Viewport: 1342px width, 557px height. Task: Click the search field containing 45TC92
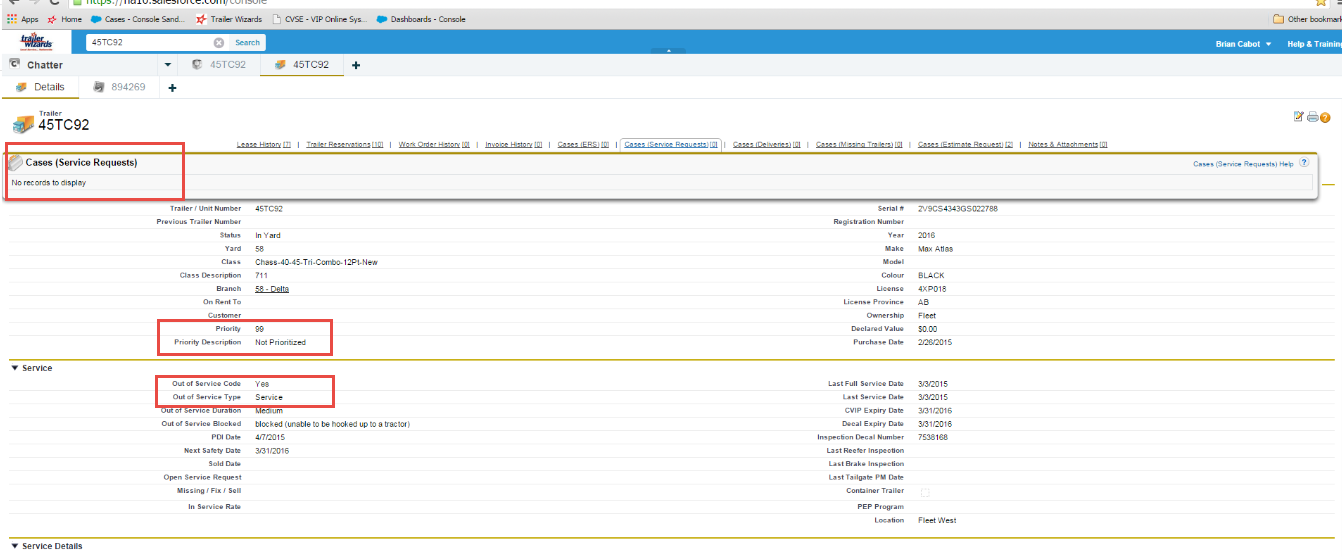[150, 43]
